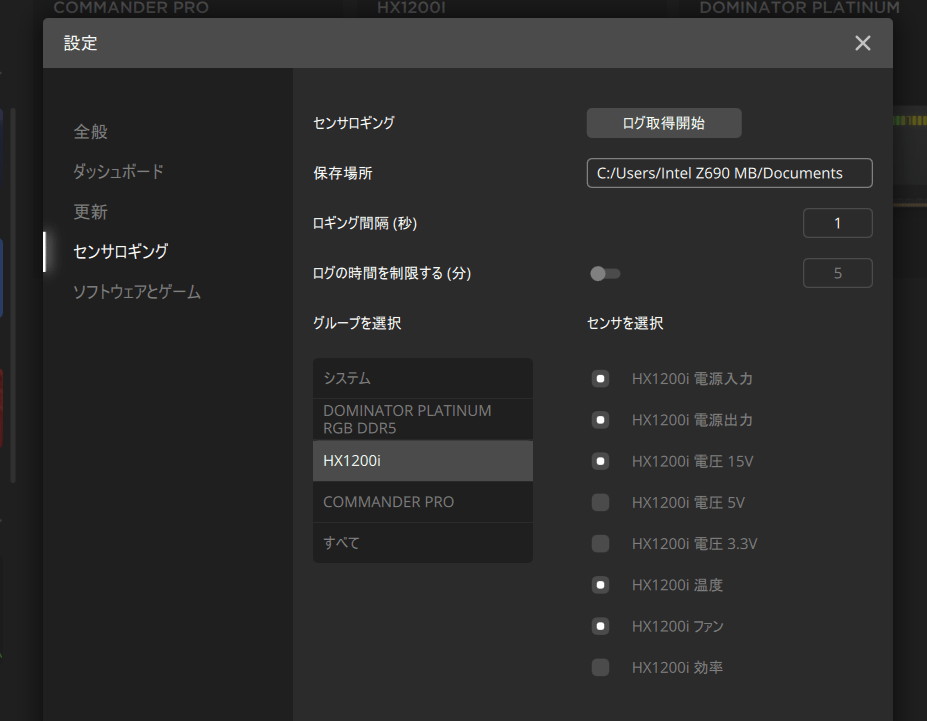Close the settings dialog with the X

pos(862,43)
